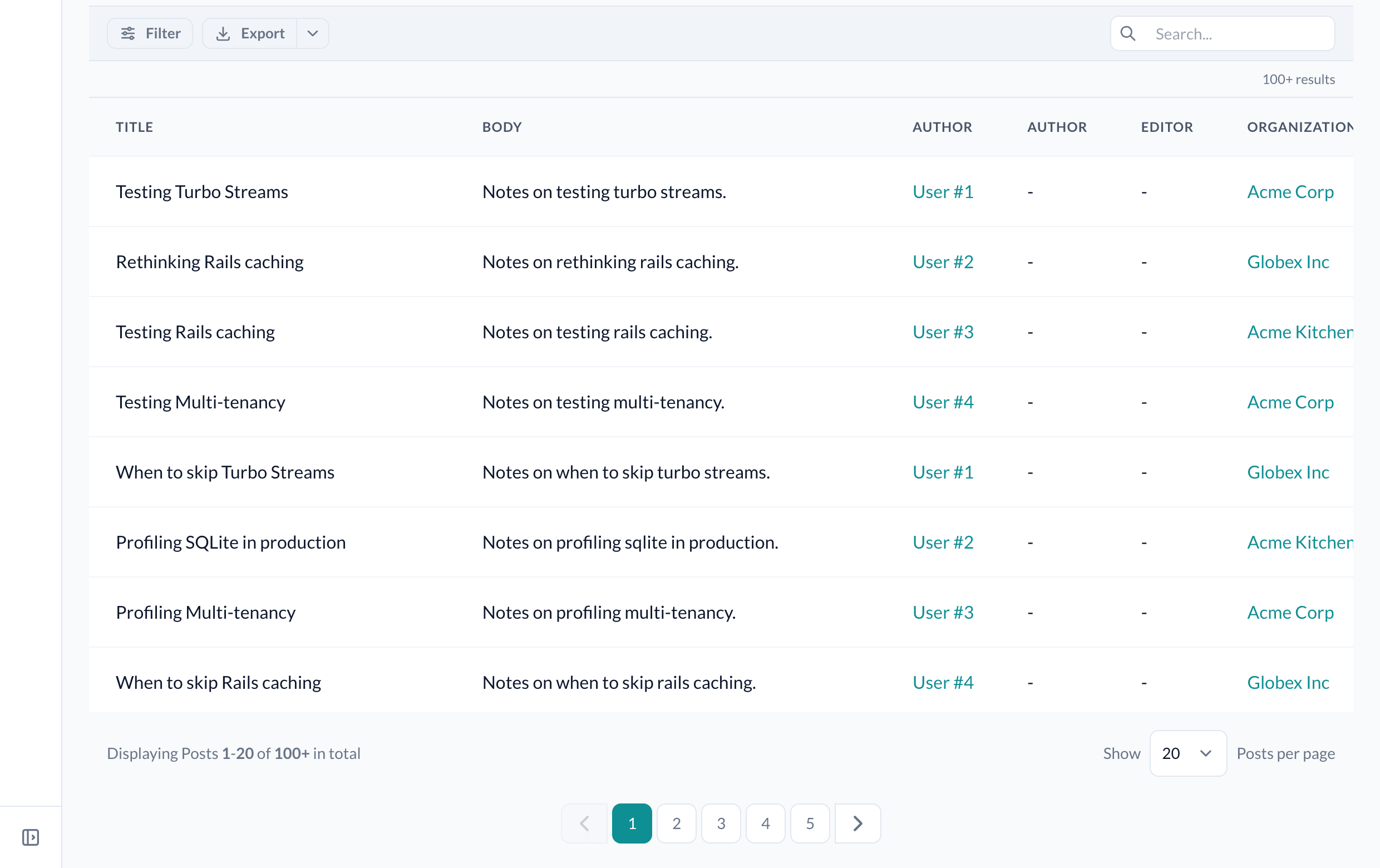Select the Testing Rails caching title
This screenshot has height=868, width=1380.
click(195, 332)
